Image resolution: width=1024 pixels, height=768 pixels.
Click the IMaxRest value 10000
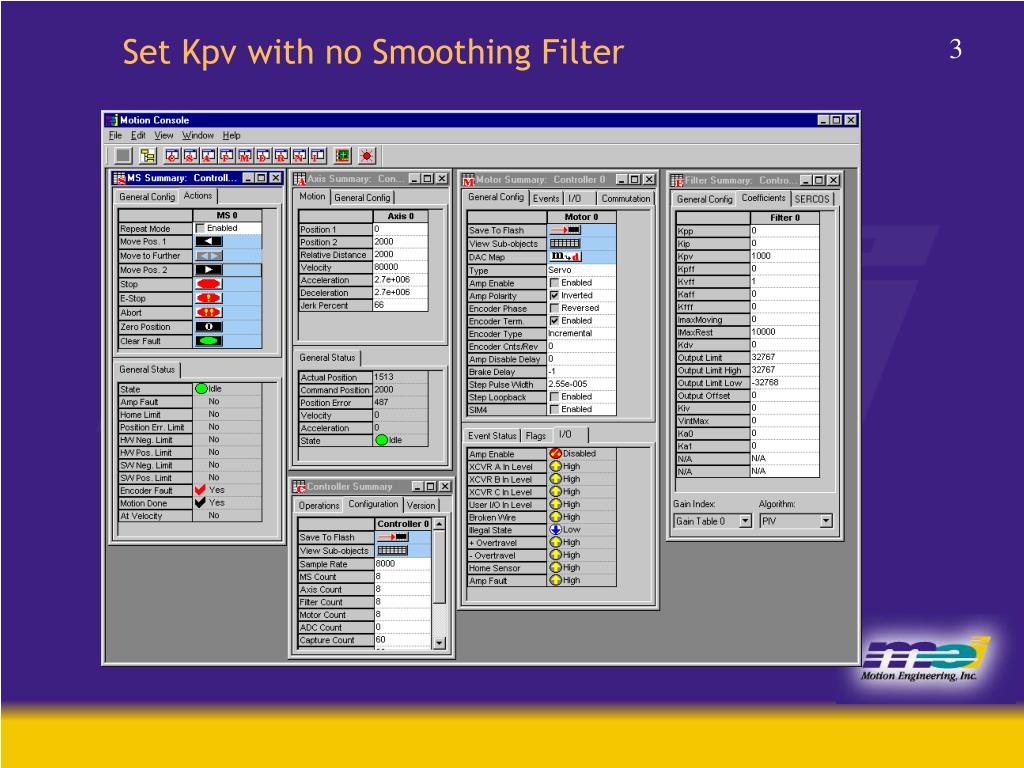pos(784,332)
